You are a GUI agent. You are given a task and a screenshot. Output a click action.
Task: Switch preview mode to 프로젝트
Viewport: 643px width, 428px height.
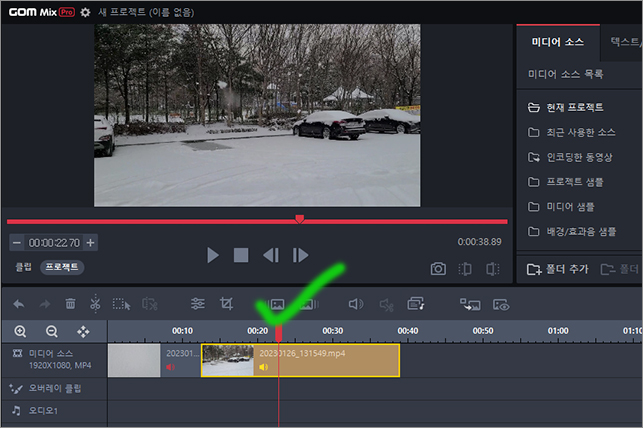point(62,267)
